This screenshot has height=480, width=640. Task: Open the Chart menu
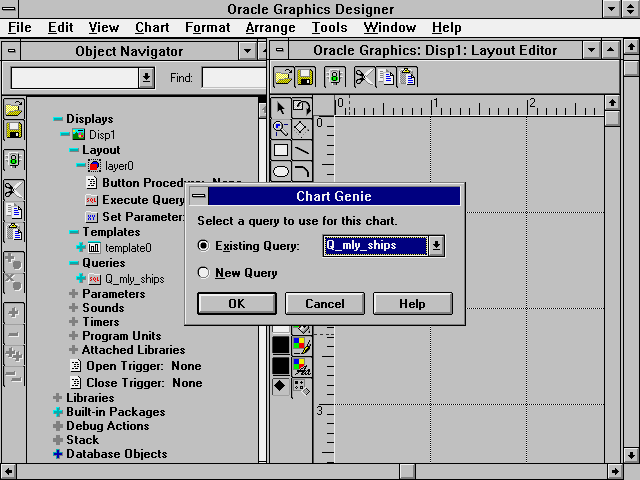click(152, 27)
